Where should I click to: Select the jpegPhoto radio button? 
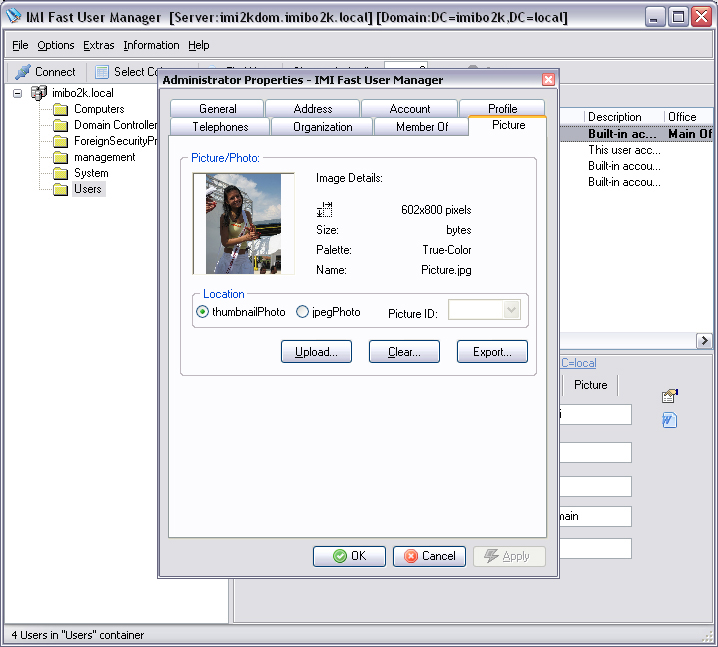coord(302,312)
